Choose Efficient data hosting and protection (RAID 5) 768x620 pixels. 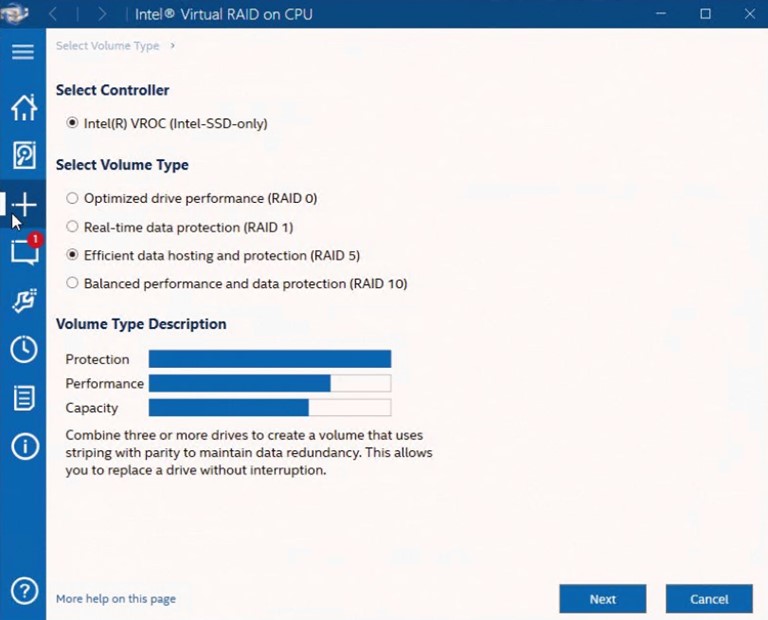(213, 255)
